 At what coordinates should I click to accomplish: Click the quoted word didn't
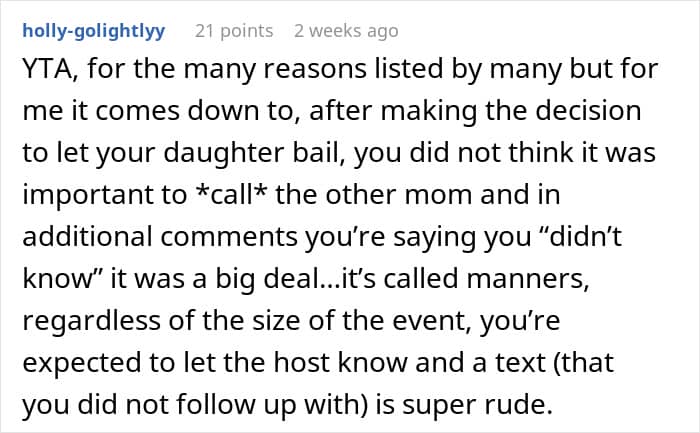582,237
